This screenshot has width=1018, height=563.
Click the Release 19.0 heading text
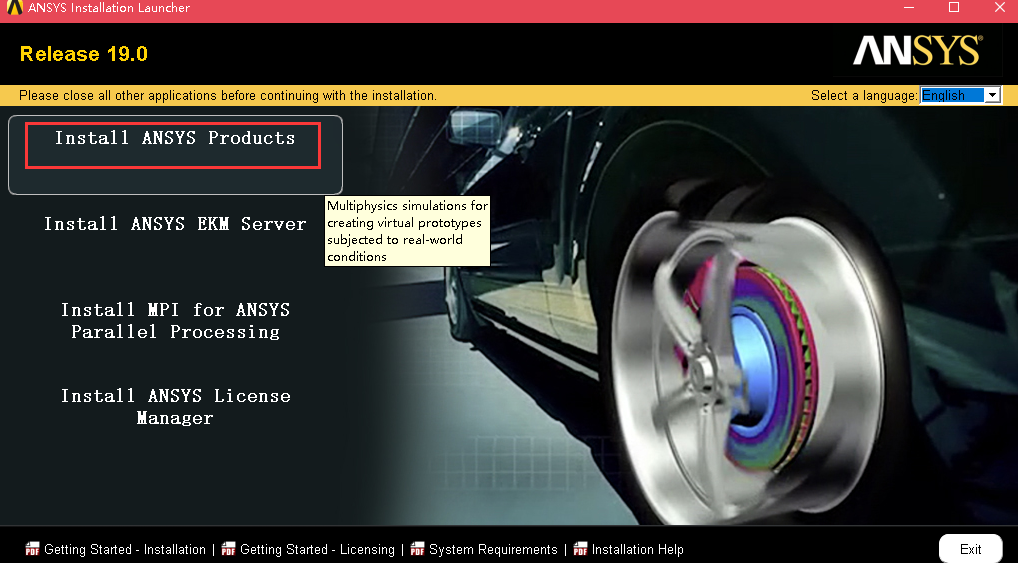pos(84,54)
